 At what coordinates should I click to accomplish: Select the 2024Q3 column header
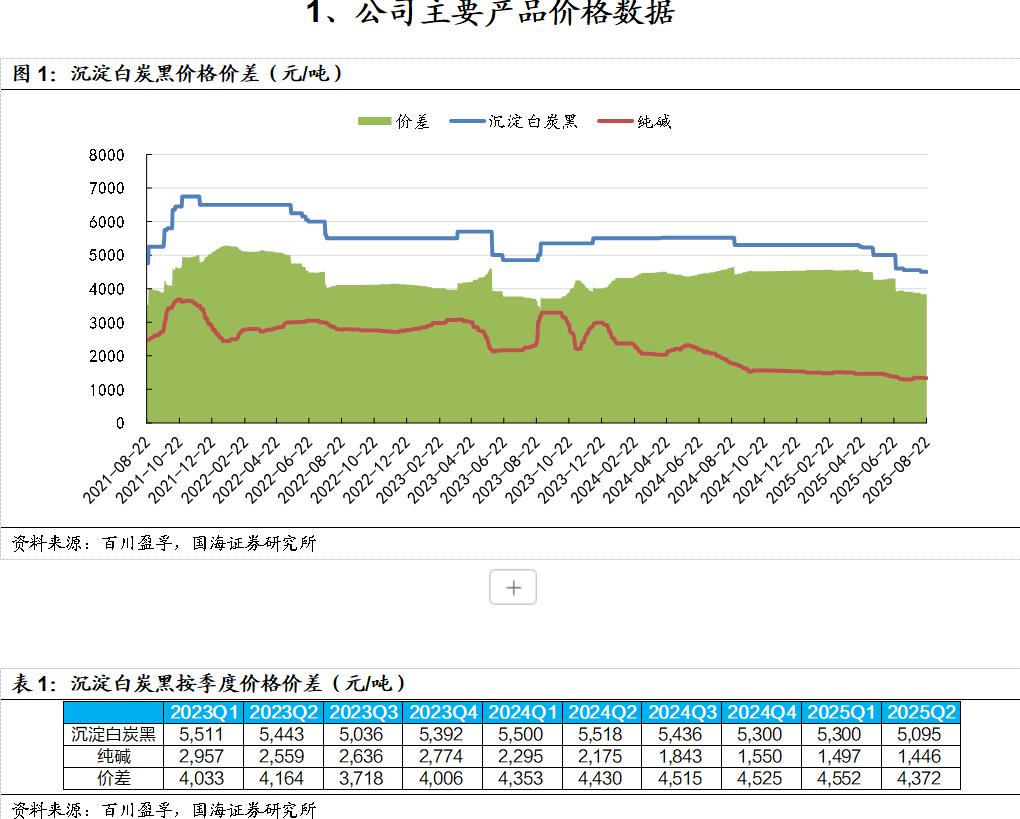[x=682, y=712]
